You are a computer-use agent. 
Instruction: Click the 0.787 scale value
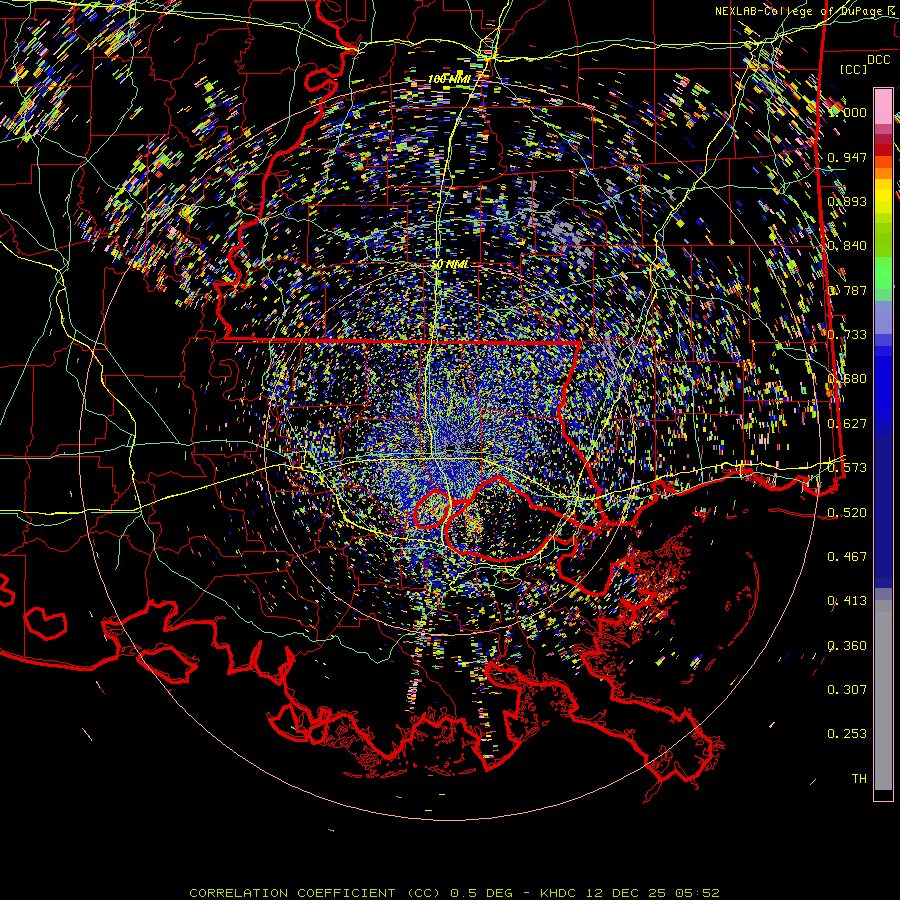tap(847, 290)
